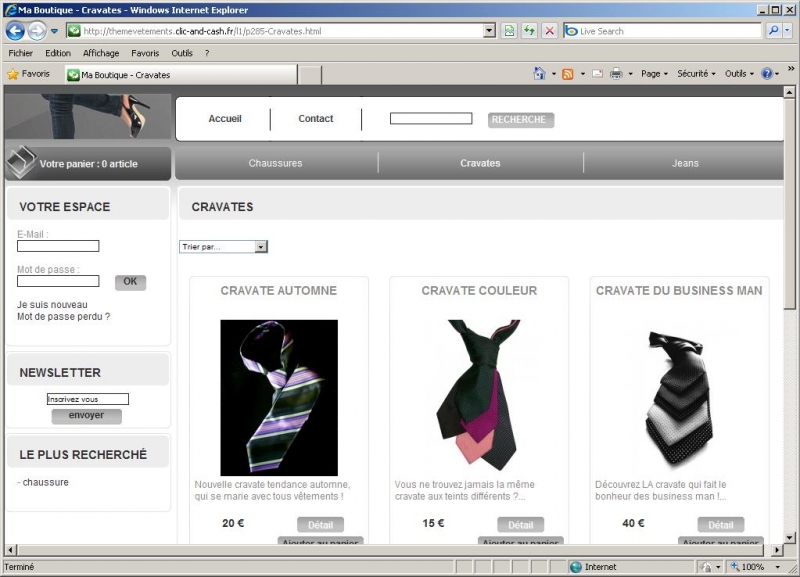Click the shop header logo image
The width and height of the screenshot is (800, 577).
(x=88, y=116)
